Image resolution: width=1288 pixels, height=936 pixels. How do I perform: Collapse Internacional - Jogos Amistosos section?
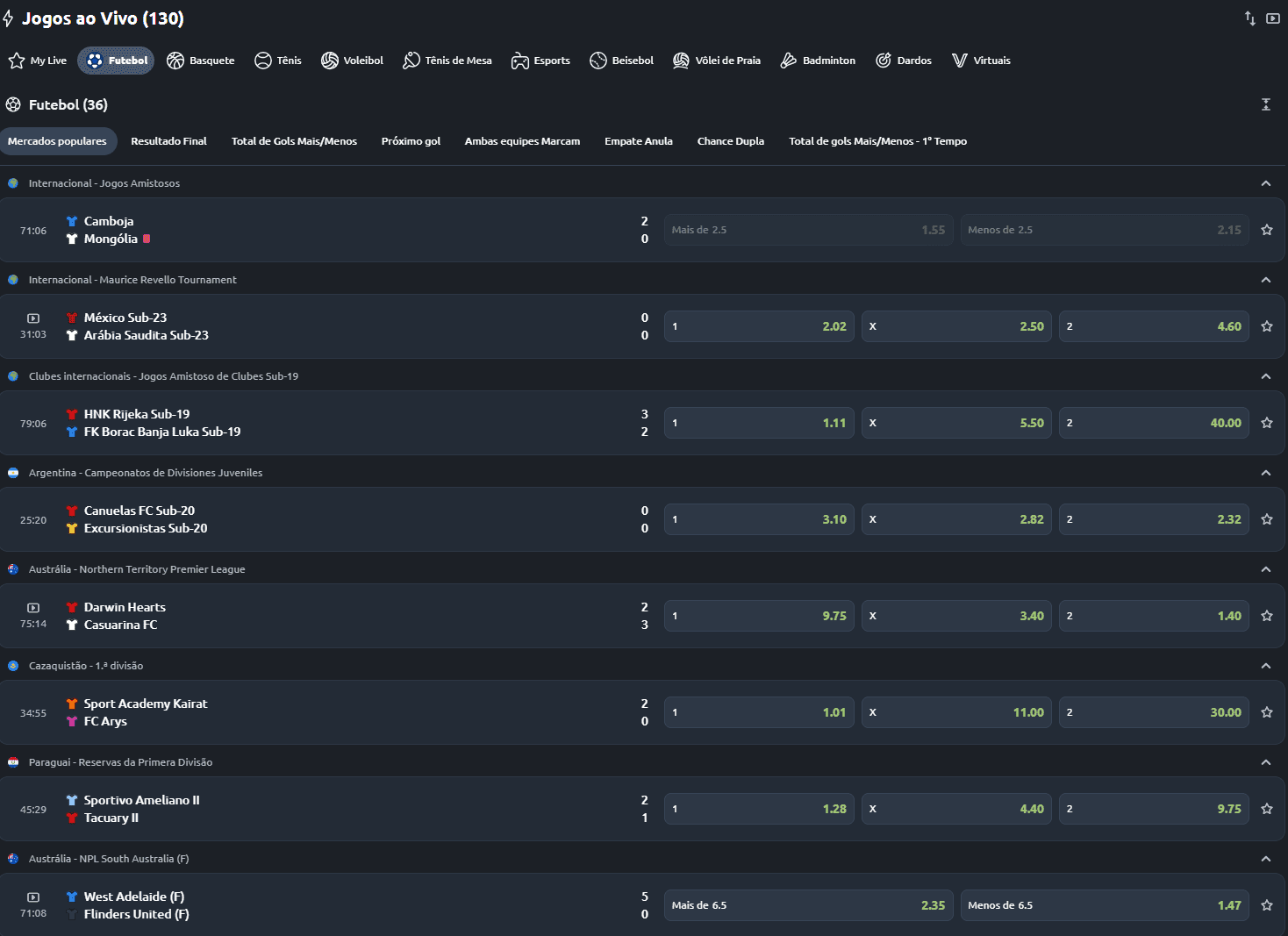pos(1265,183)
